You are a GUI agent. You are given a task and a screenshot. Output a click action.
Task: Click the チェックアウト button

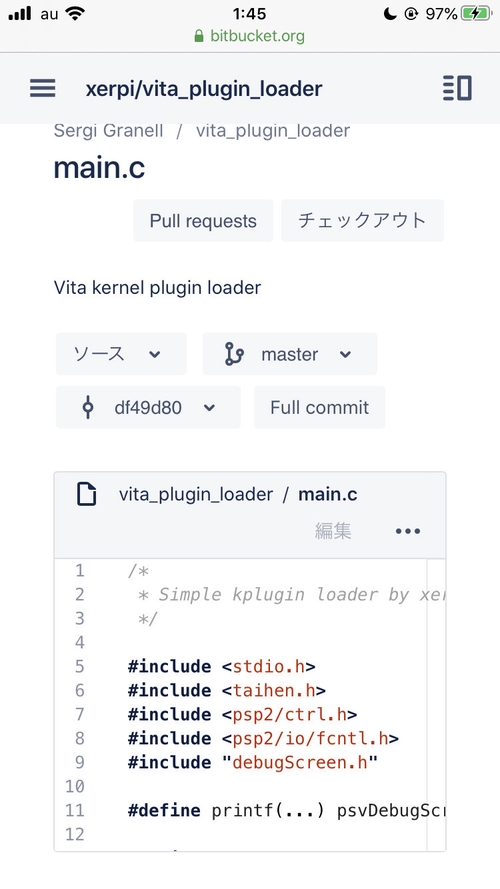click(362, 221)
